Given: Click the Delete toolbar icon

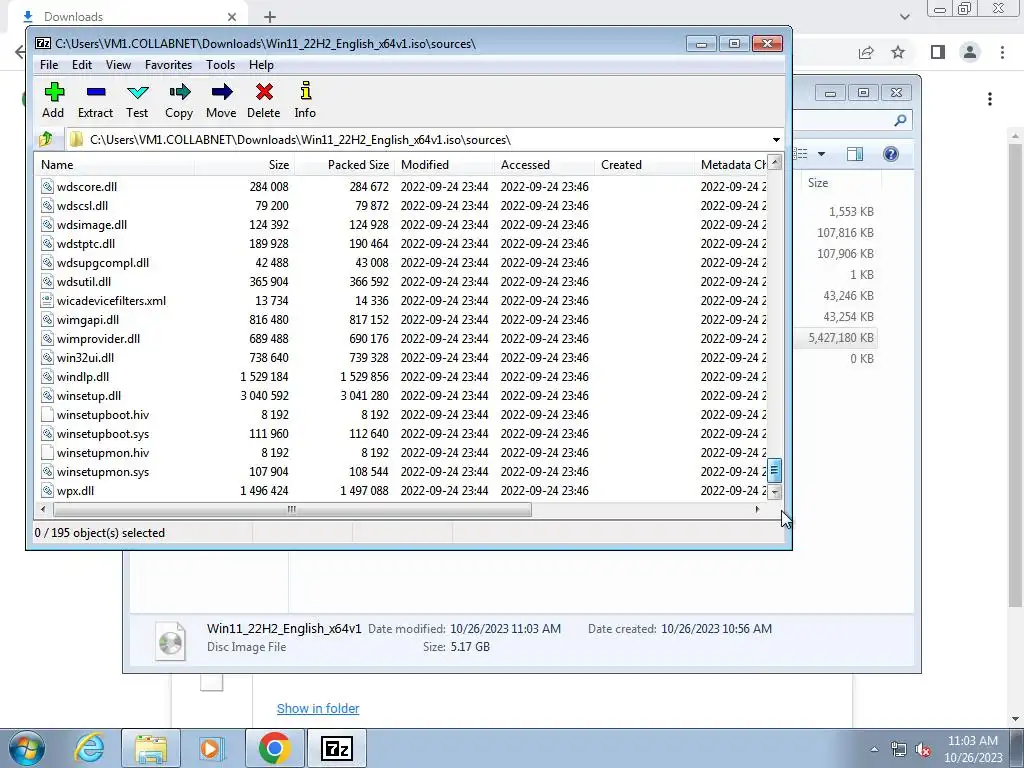Looking at the screenshot, I should [264, 100].
